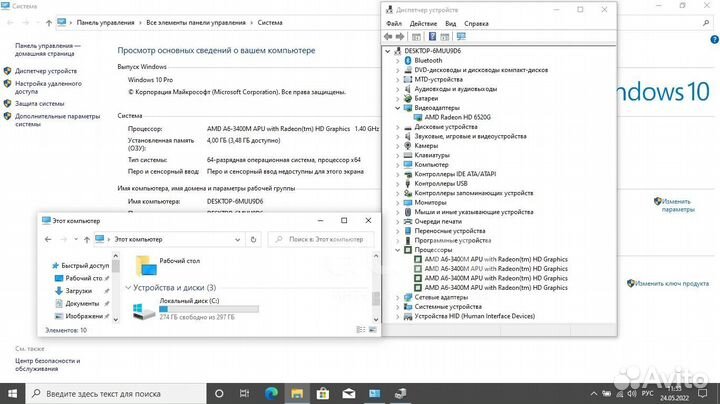Click taskbar search box Введите здесь текст
Image resolution: width=720 pixels, height=404 pixels.
[115, 393]
